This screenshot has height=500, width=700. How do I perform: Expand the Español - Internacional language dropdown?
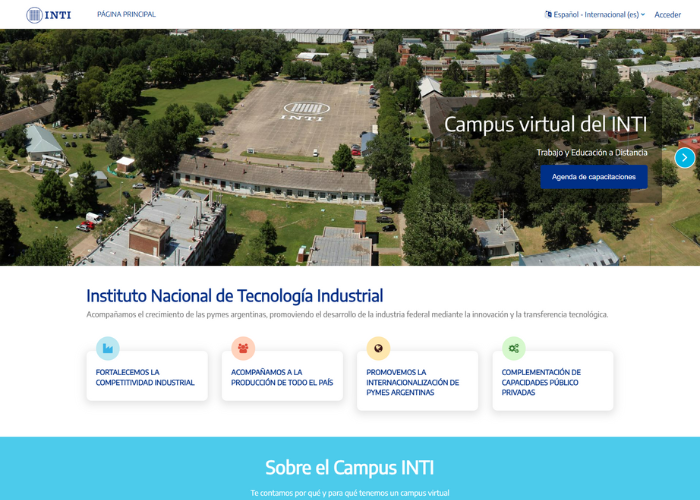pyautogui.click(x=595, y=14)
